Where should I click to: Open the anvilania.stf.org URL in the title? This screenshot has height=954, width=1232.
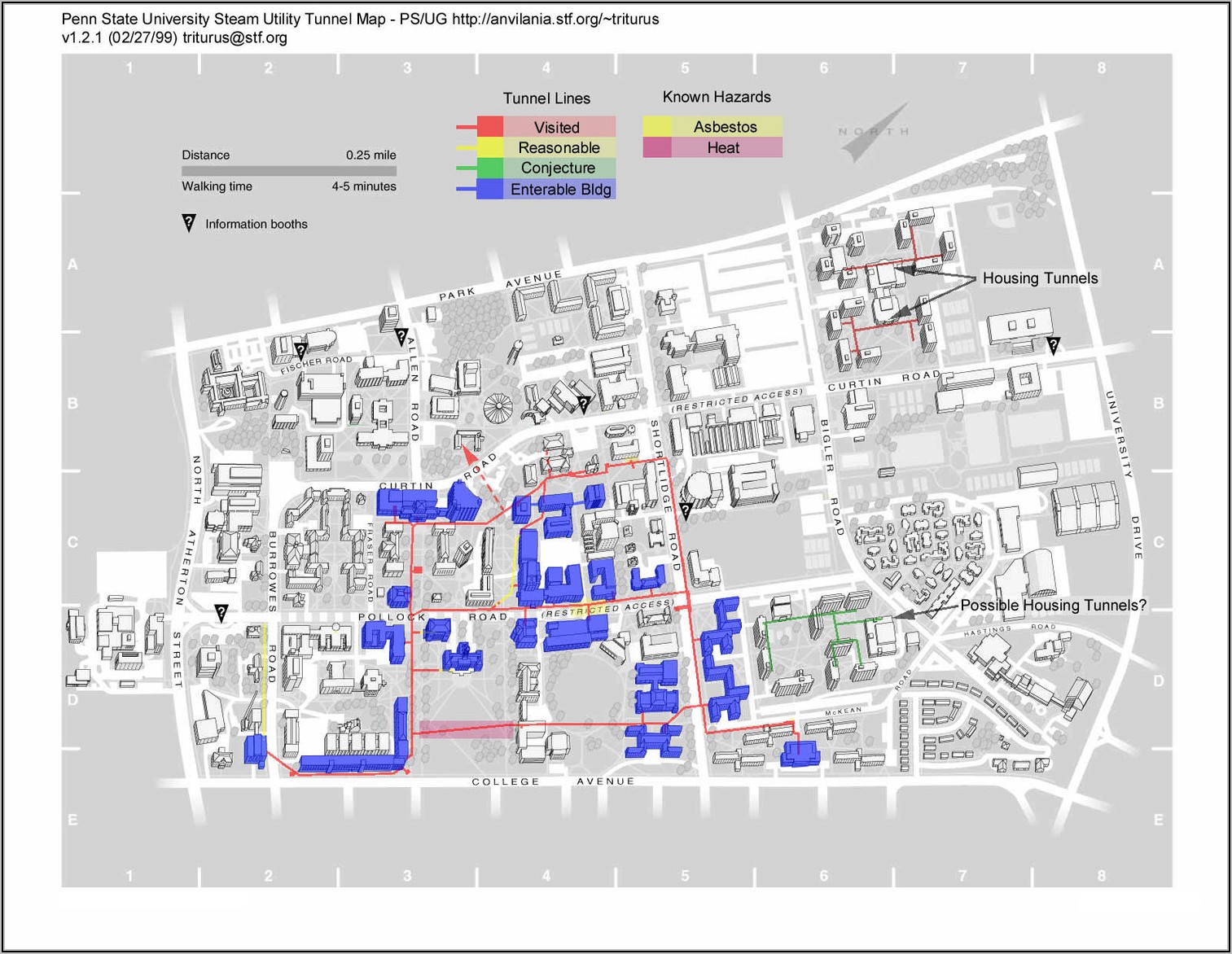pyautogui.click(x=555, y=19)
